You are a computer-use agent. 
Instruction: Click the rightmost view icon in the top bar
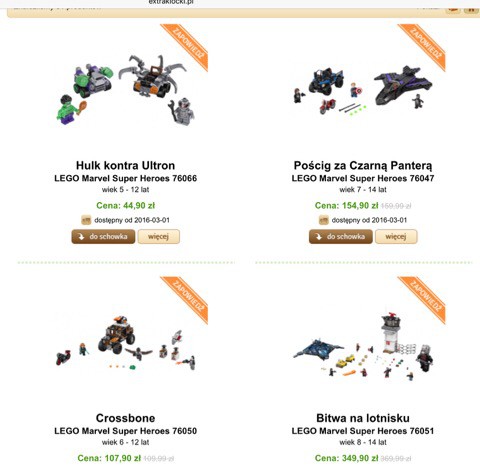pos(471,9)
